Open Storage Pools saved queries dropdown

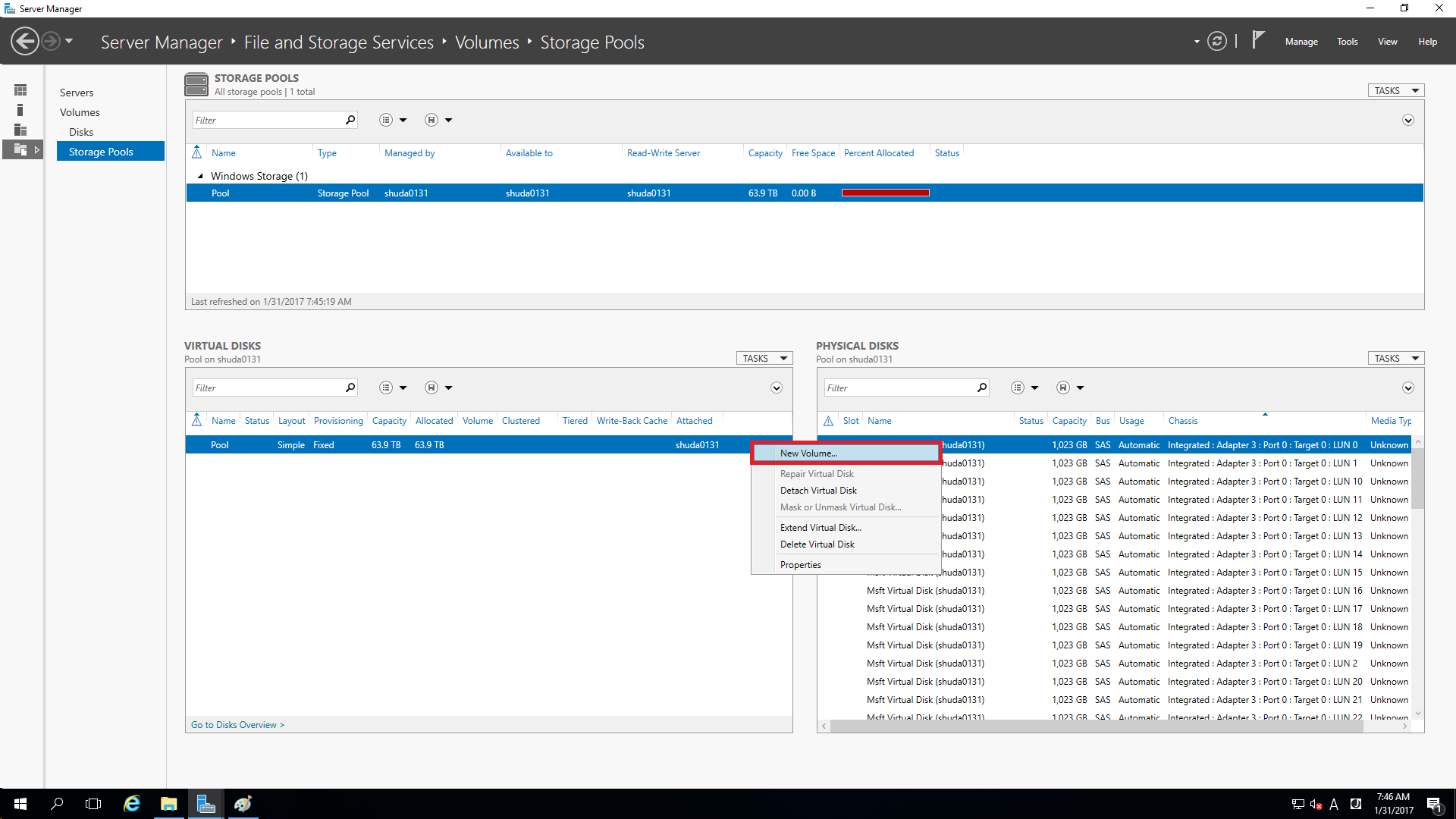click(x=438, y=120)
